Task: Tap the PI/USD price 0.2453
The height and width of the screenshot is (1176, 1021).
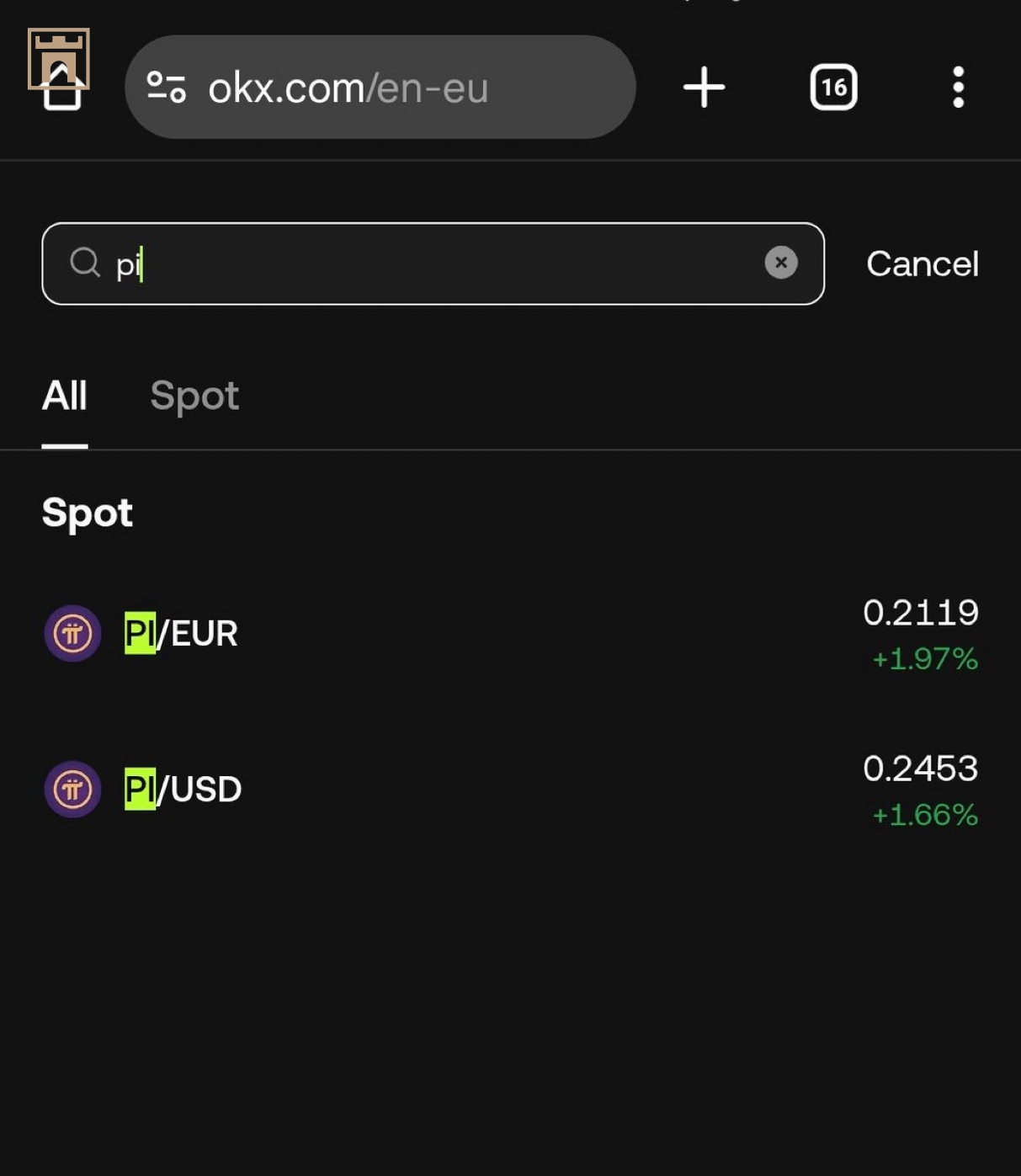Action: tap(921, 768)
